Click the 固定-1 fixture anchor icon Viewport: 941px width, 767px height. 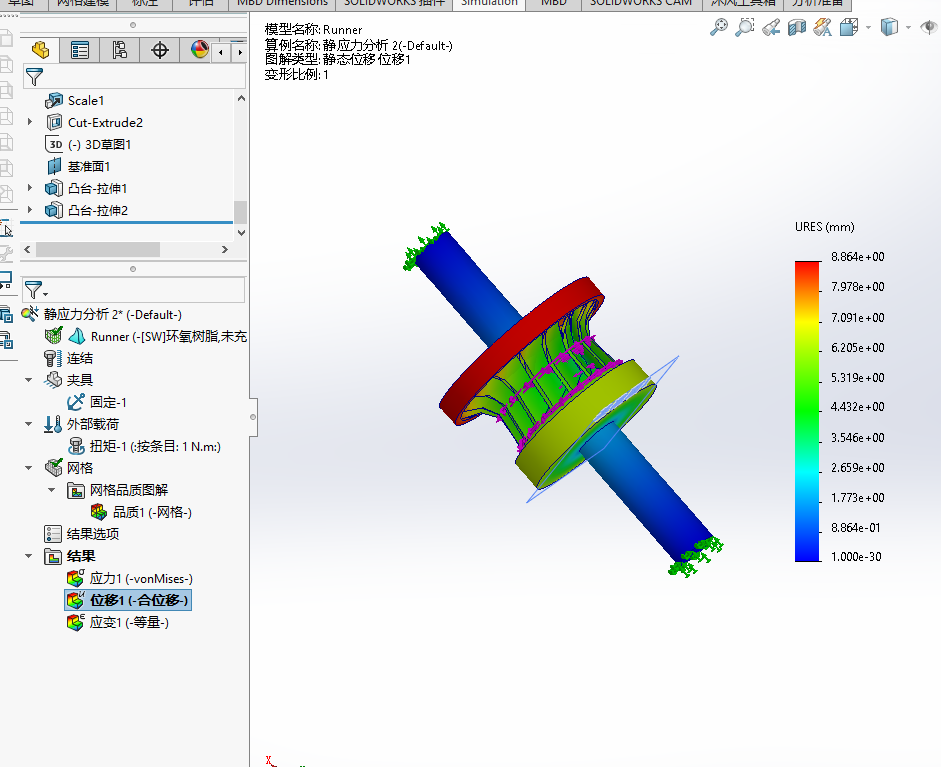pyautogui.click(x=76, y=402)
